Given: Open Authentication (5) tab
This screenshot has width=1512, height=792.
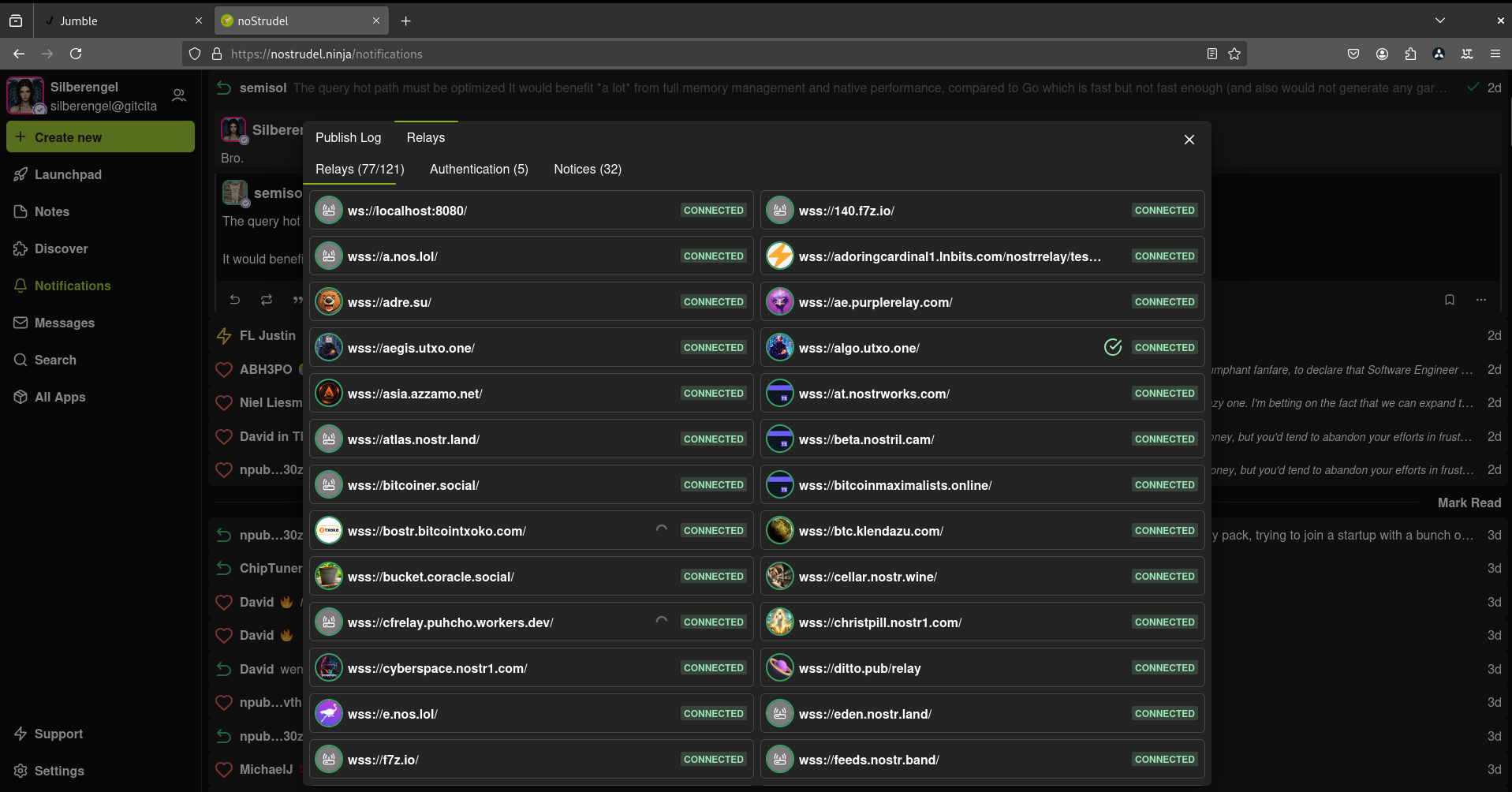Looking at the screenshot, I should pyautogui.click(x=479, y=169).
